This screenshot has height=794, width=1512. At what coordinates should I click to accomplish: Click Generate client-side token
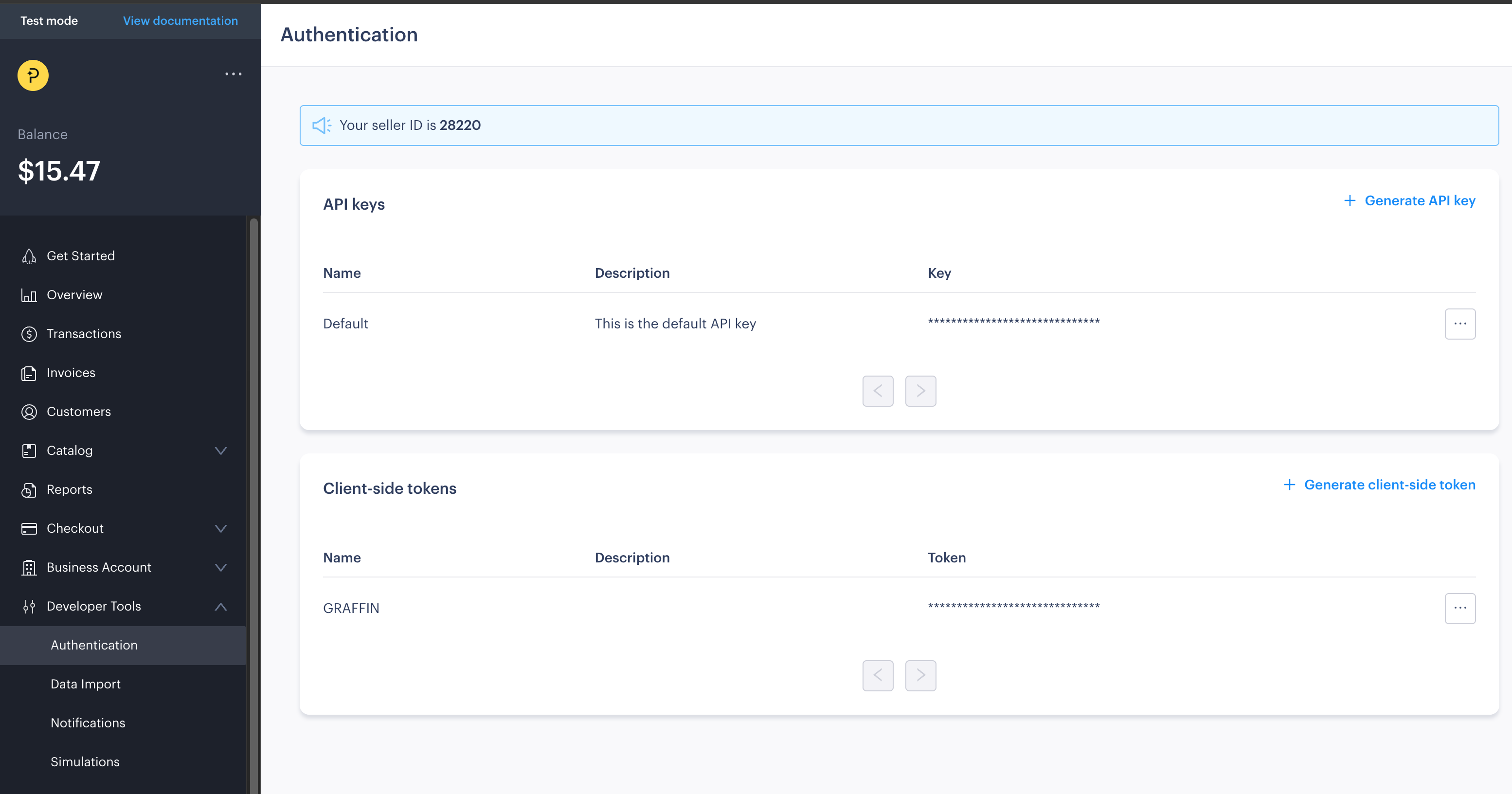click(x=1379, y=485)
